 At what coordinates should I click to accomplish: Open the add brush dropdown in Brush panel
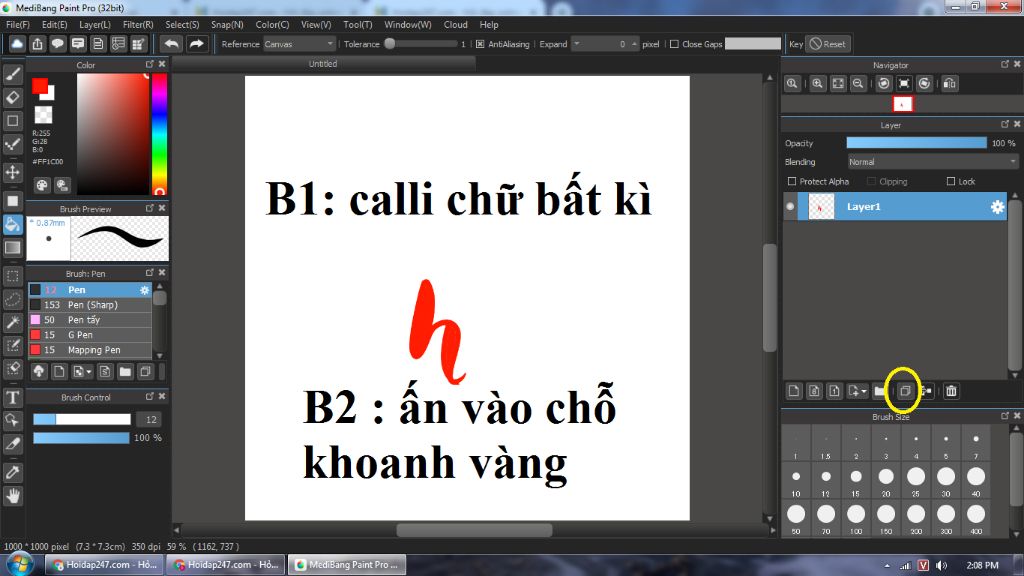[x=82, y=372]
